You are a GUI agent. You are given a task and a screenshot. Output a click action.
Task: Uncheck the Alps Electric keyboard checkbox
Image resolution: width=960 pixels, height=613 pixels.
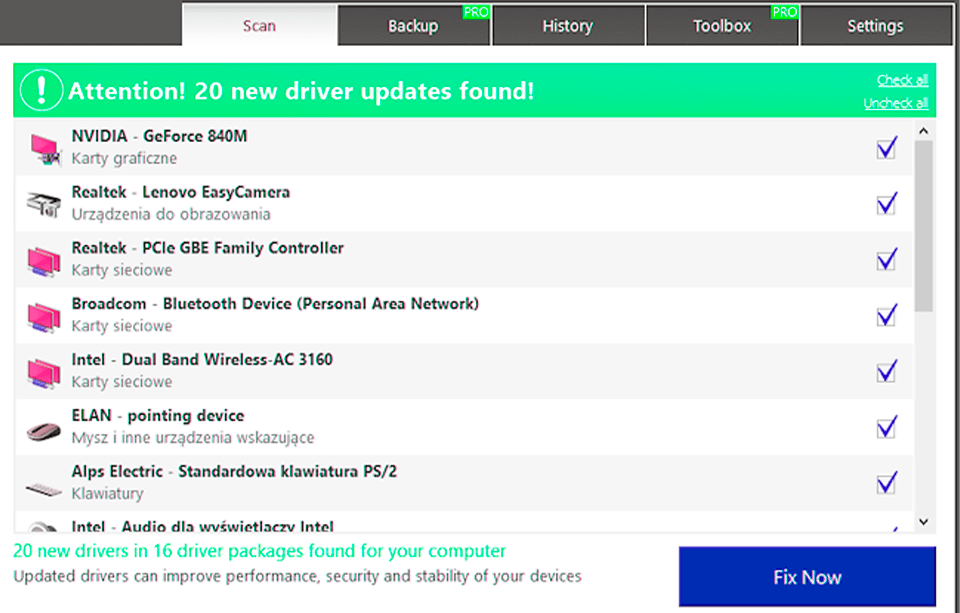click(887, 483)
